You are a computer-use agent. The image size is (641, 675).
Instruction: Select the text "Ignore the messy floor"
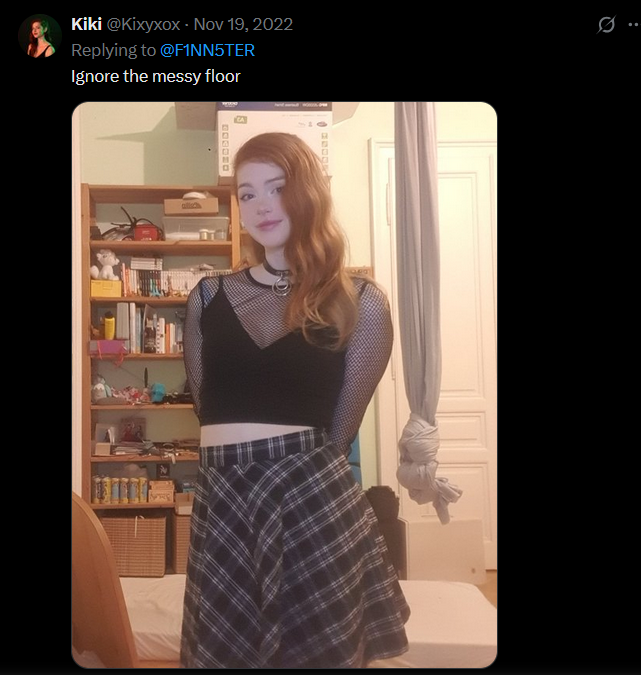(x=155, y=76)
